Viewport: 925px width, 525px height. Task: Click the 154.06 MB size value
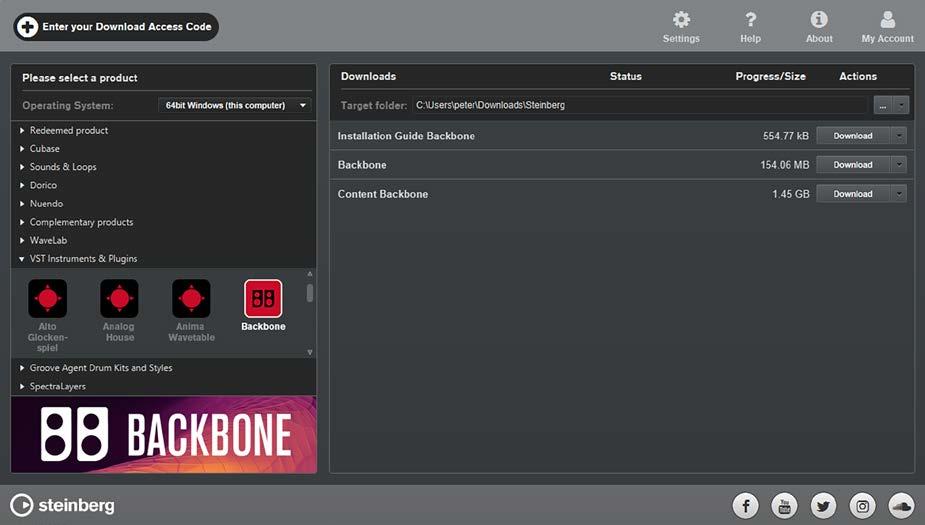[x=785, y=165]
